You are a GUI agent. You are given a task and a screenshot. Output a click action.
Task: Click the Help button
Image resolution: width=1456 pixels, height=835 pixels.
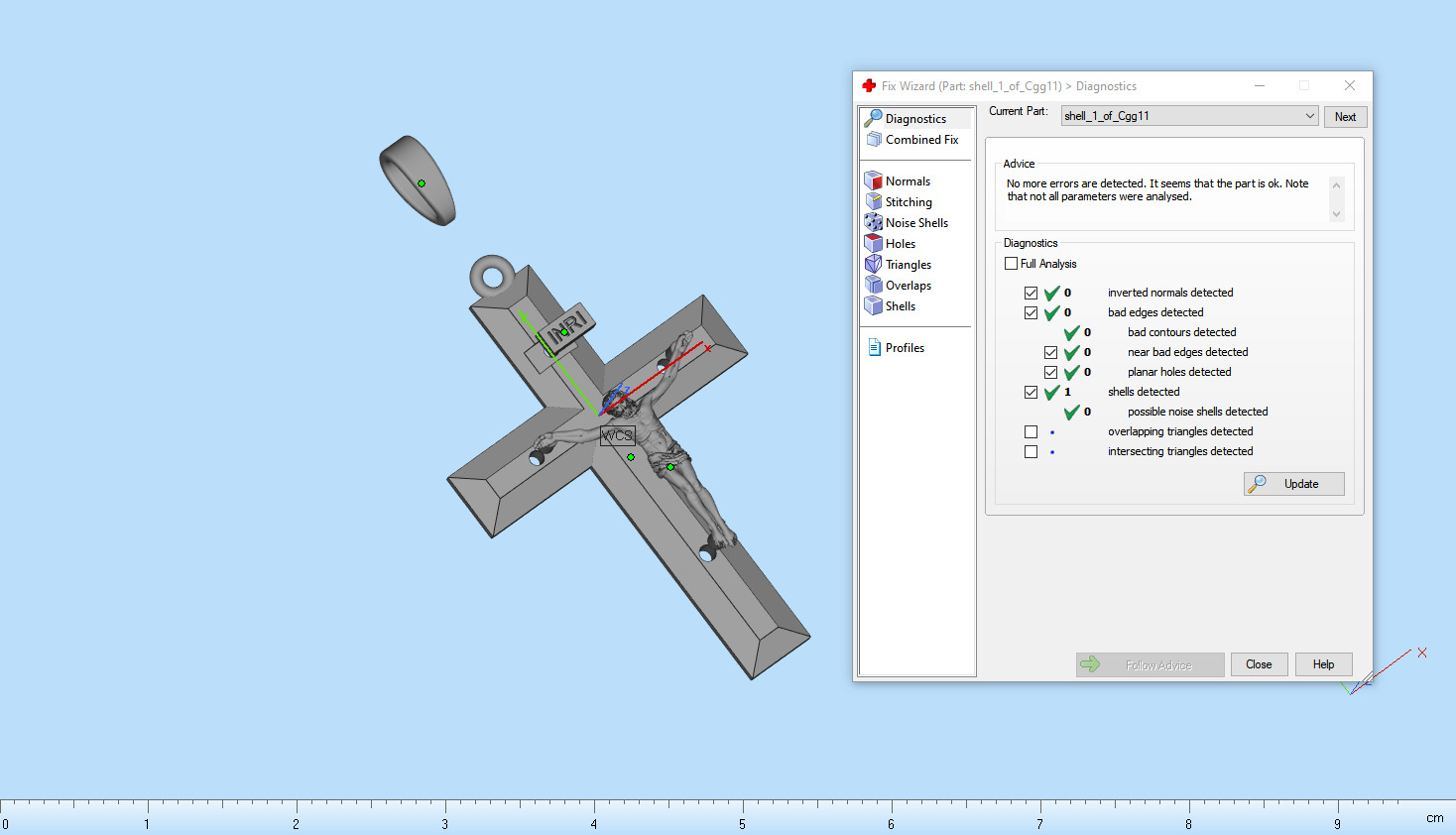coord(1323,664)
